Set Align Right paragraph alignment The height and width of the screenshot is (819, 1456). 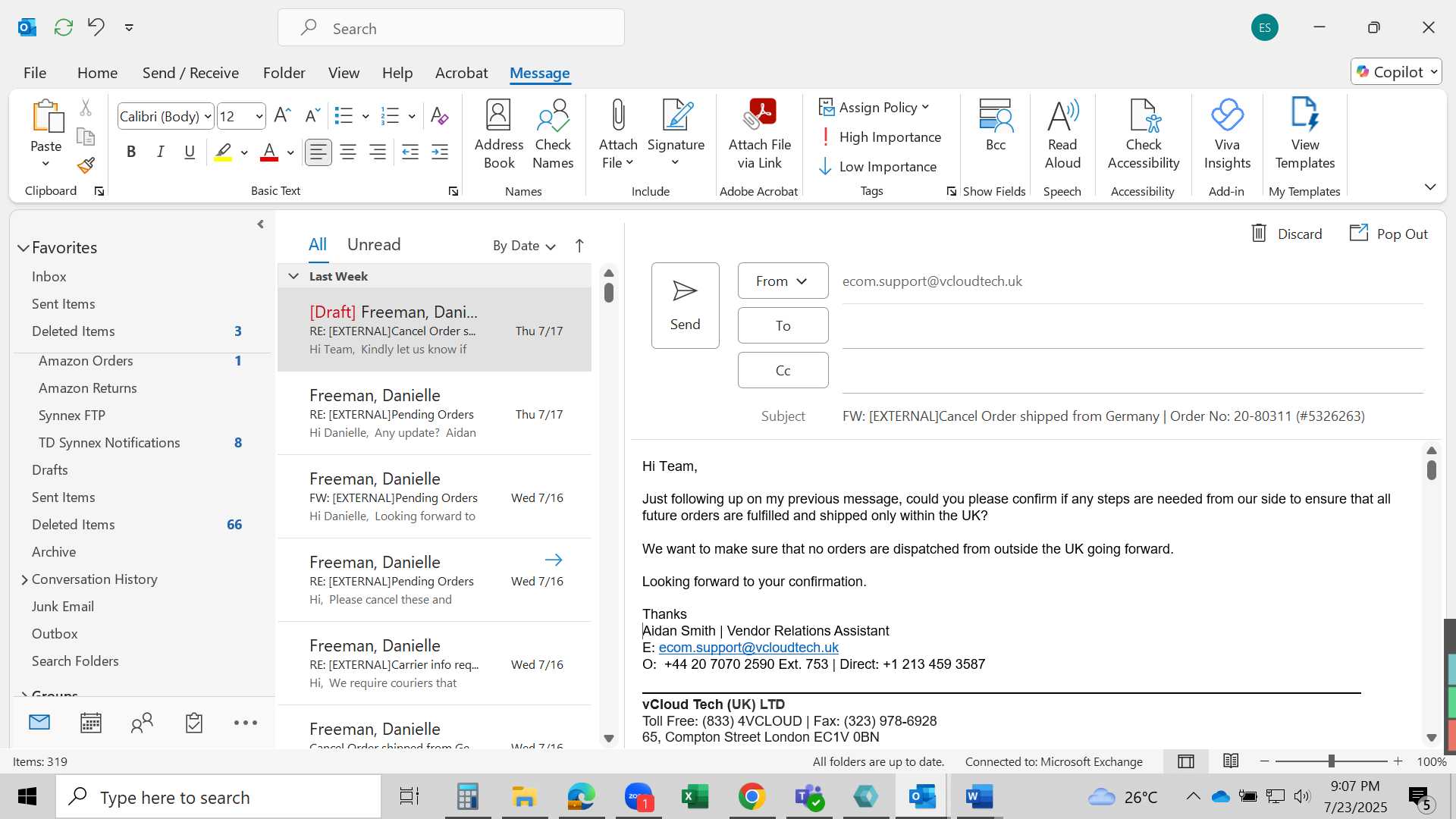(378, 152)
